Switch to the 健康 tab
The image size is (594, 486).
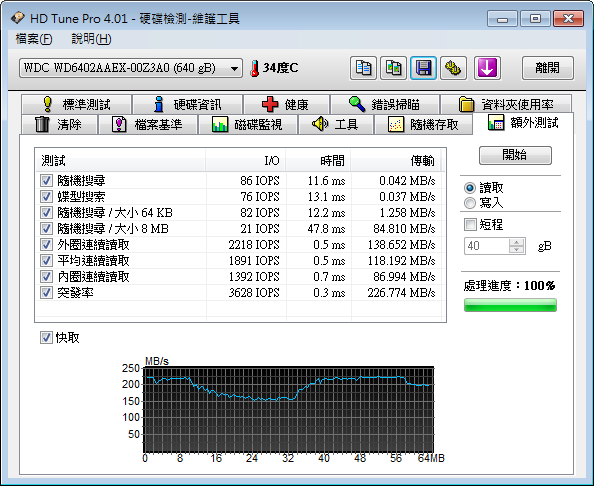pyautogui.click(x=286, y=104)
